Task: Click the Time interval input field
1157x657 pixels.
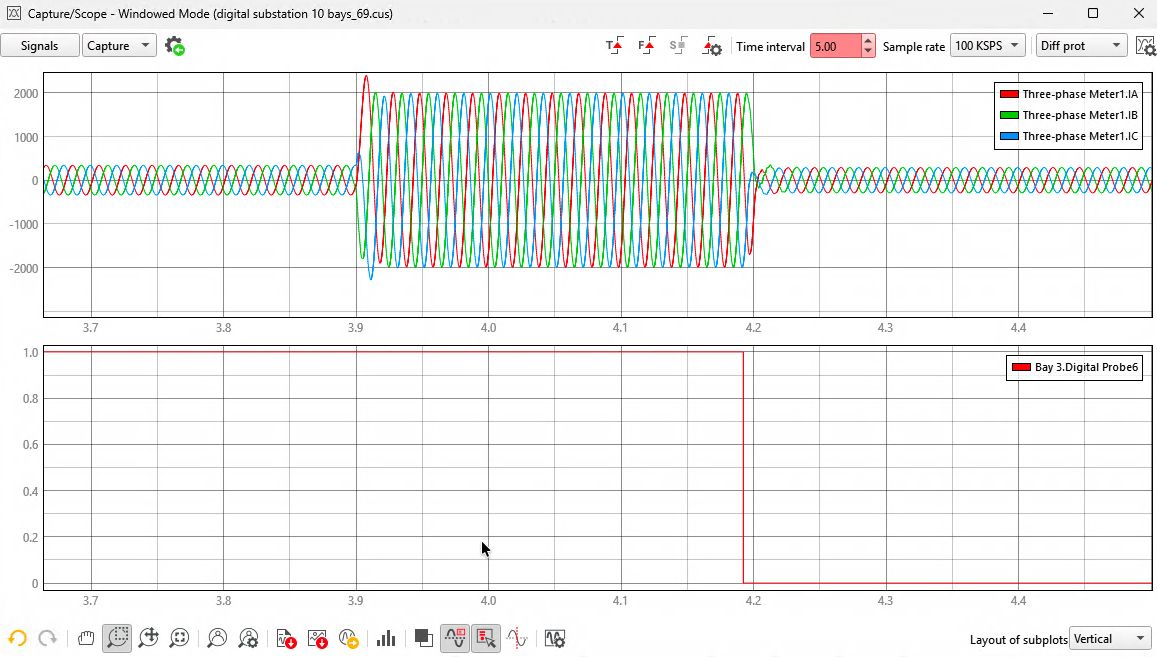Action: coord(835,46)
